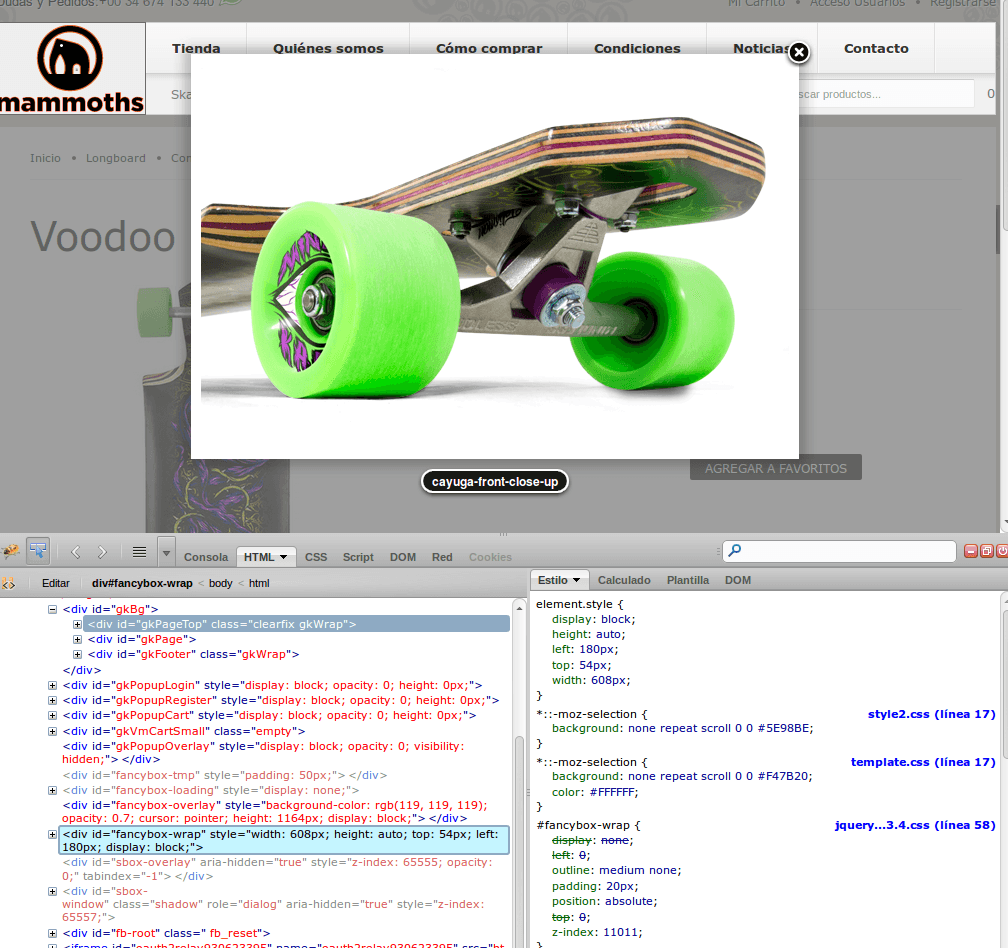This screenshot has width=1008, height=948.
Task: Select the gkPopupOverlay div line
Action: [x=264, y=753]
